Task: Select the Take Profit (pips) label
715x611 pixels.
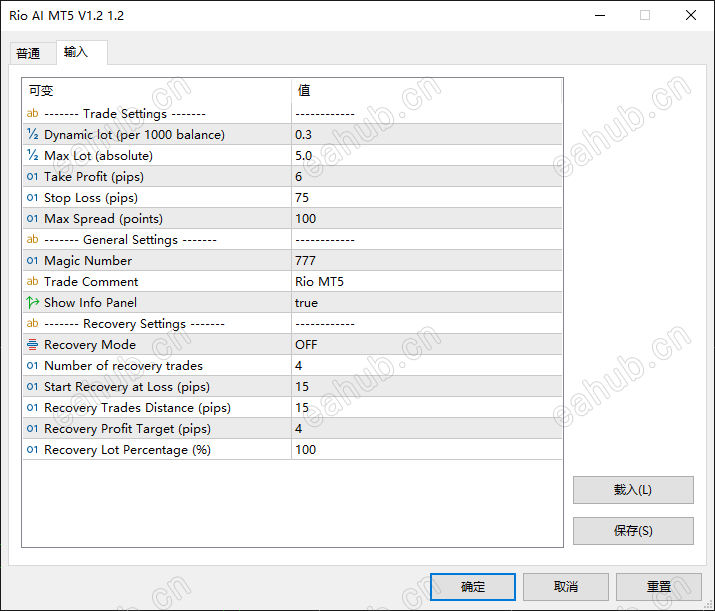Action: click(x=93, y=177)
